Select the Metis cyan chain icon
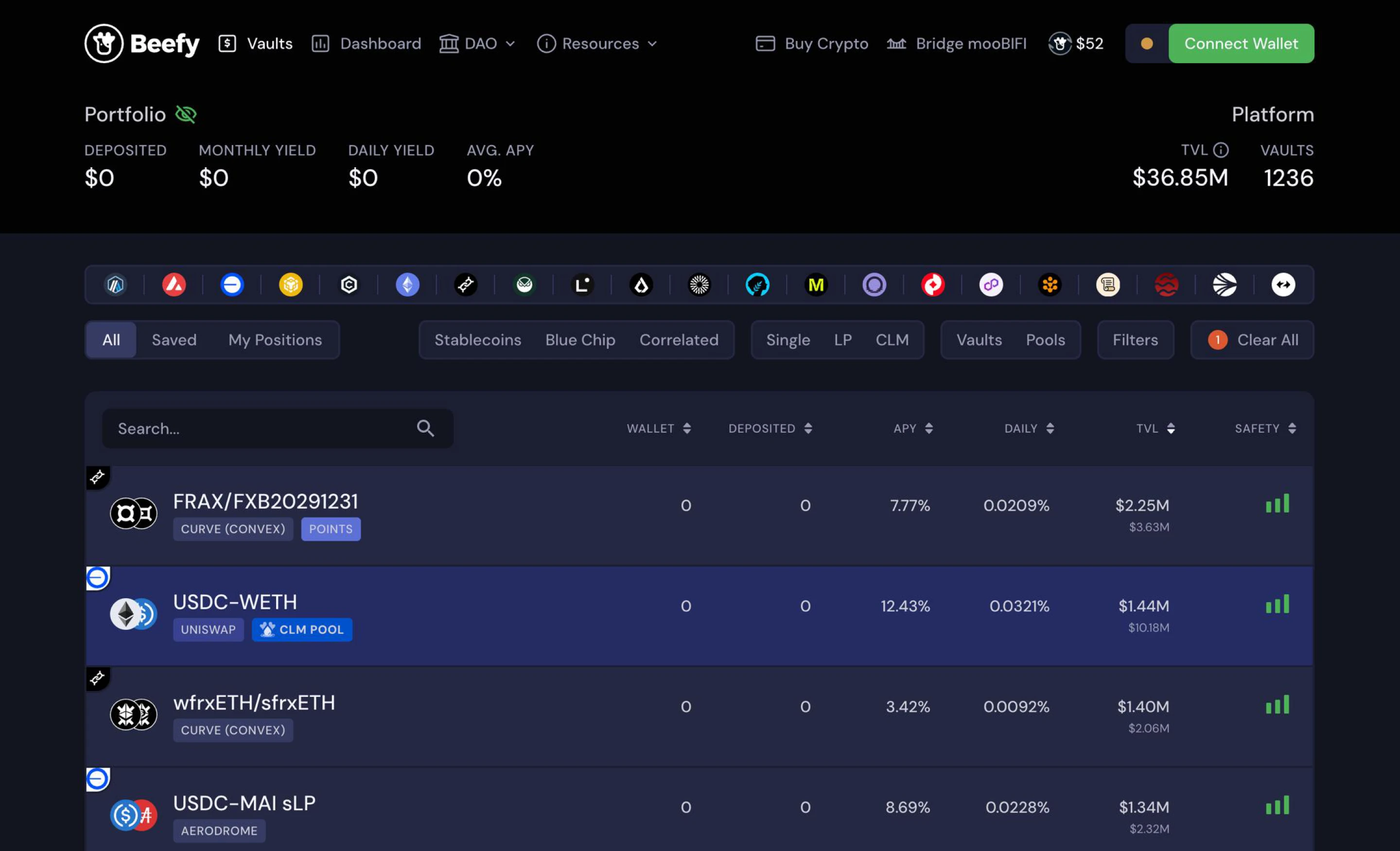Screen dimensions: 1400x851 click(x=758, y=284)
